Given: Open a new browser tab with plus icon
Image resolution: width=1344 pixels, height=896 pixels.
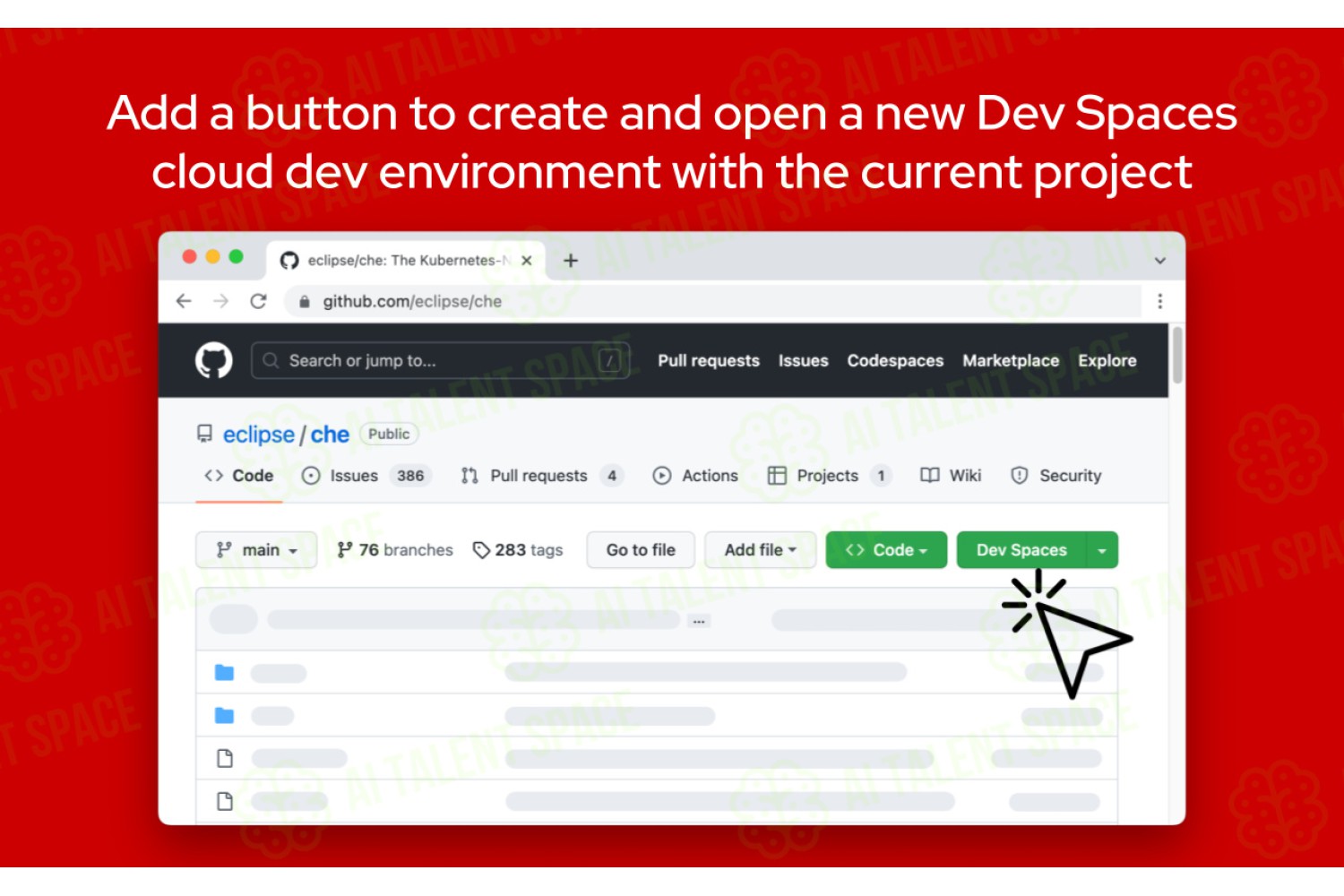Looking at the screenshot, I should (x=570, y=261).
